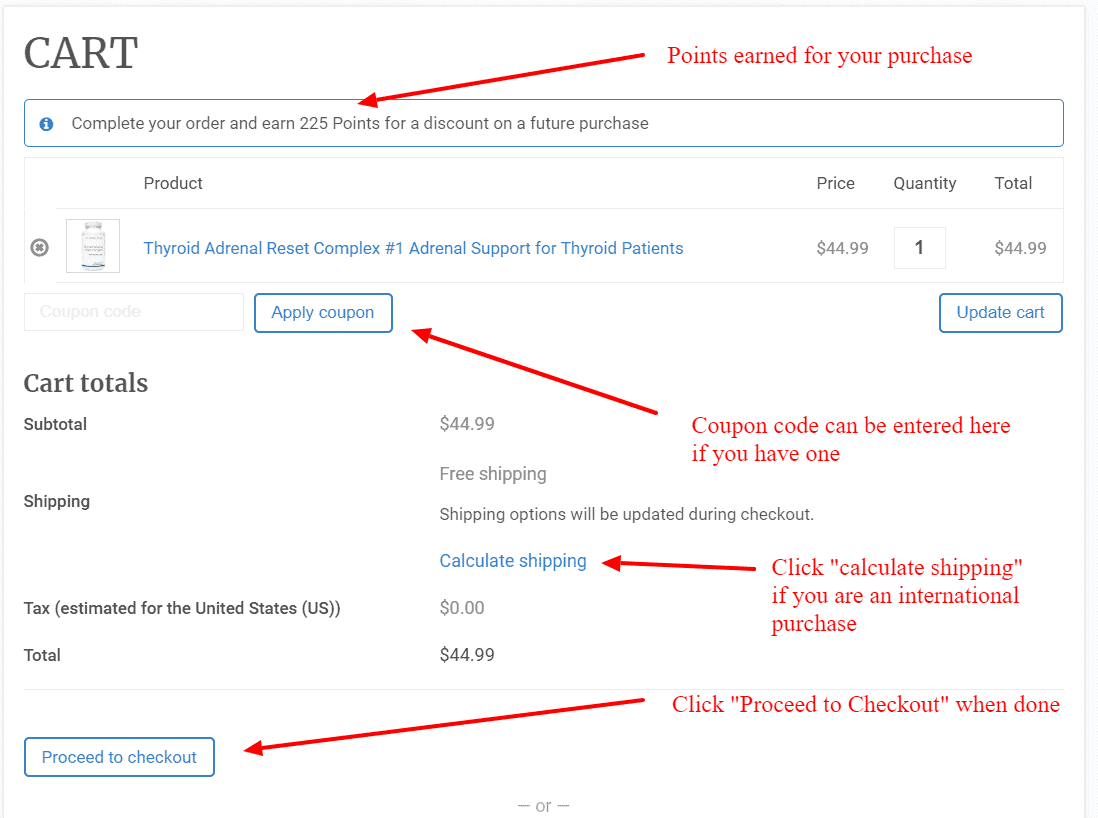Select the Product column header
Screen dimensions: 1098x818
click(x=173, y=183)
